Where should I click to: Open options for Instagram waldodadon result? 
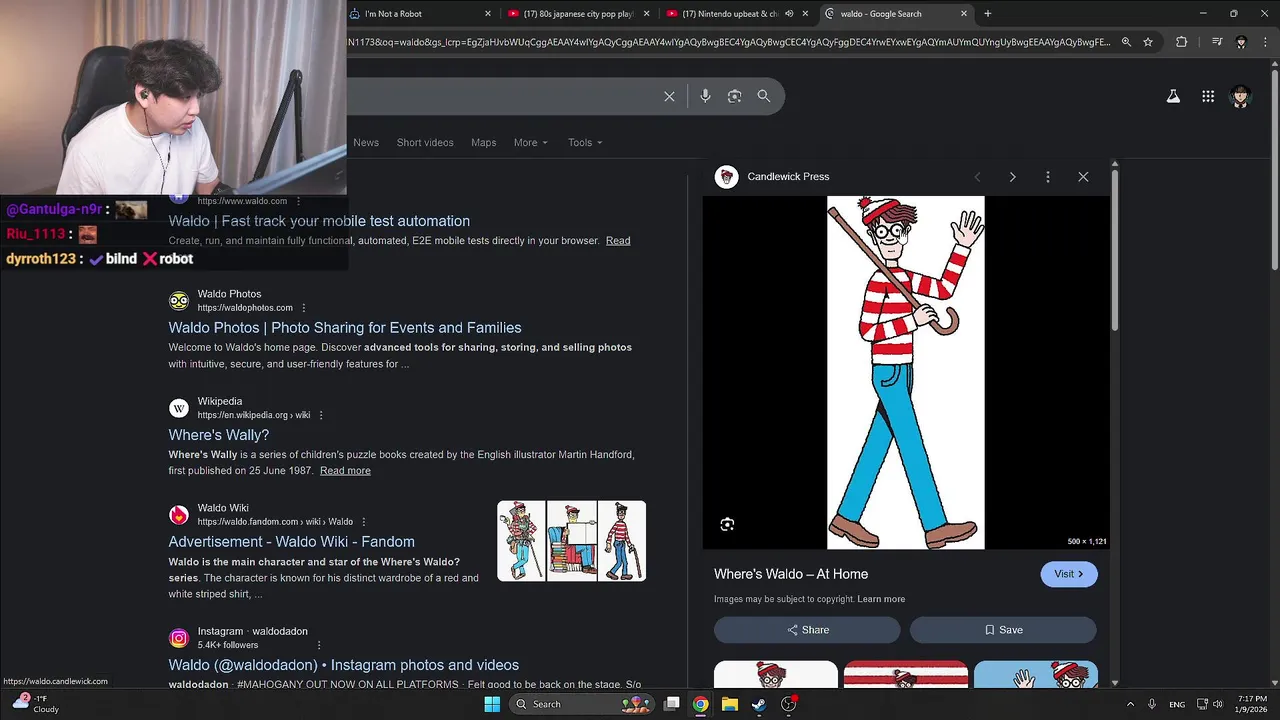(319, 645)
